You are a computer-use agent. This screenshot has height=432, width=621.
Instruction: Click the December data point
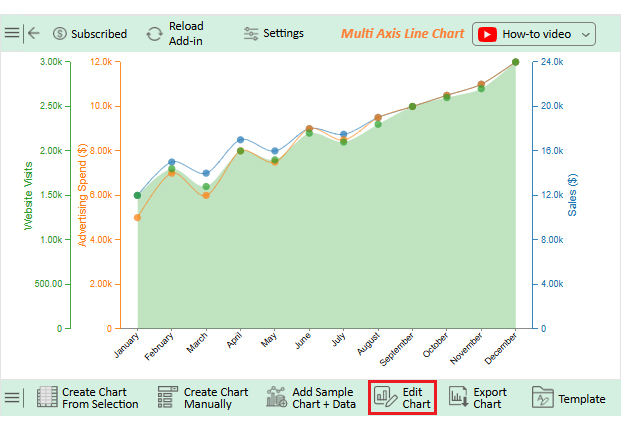click(516, 62)
